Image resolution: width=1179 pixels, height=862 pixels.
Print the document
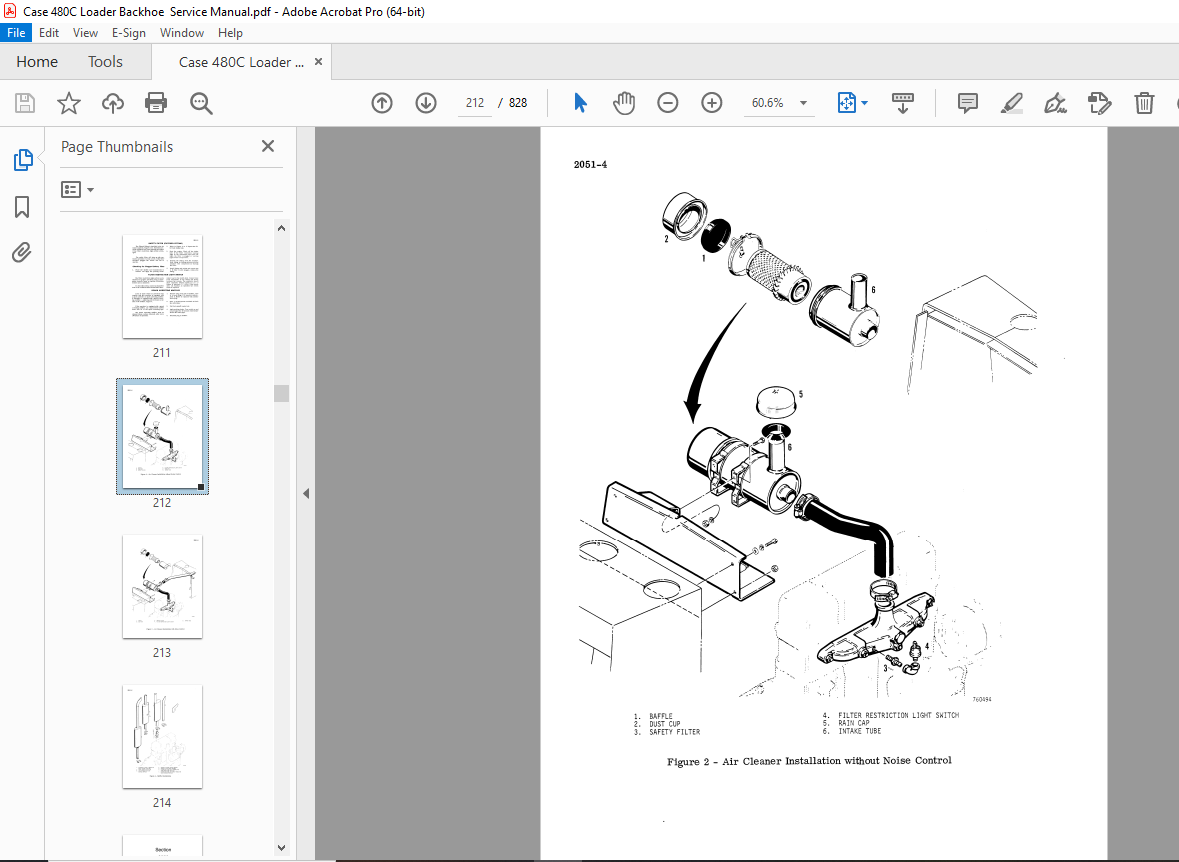pos(156,103)
